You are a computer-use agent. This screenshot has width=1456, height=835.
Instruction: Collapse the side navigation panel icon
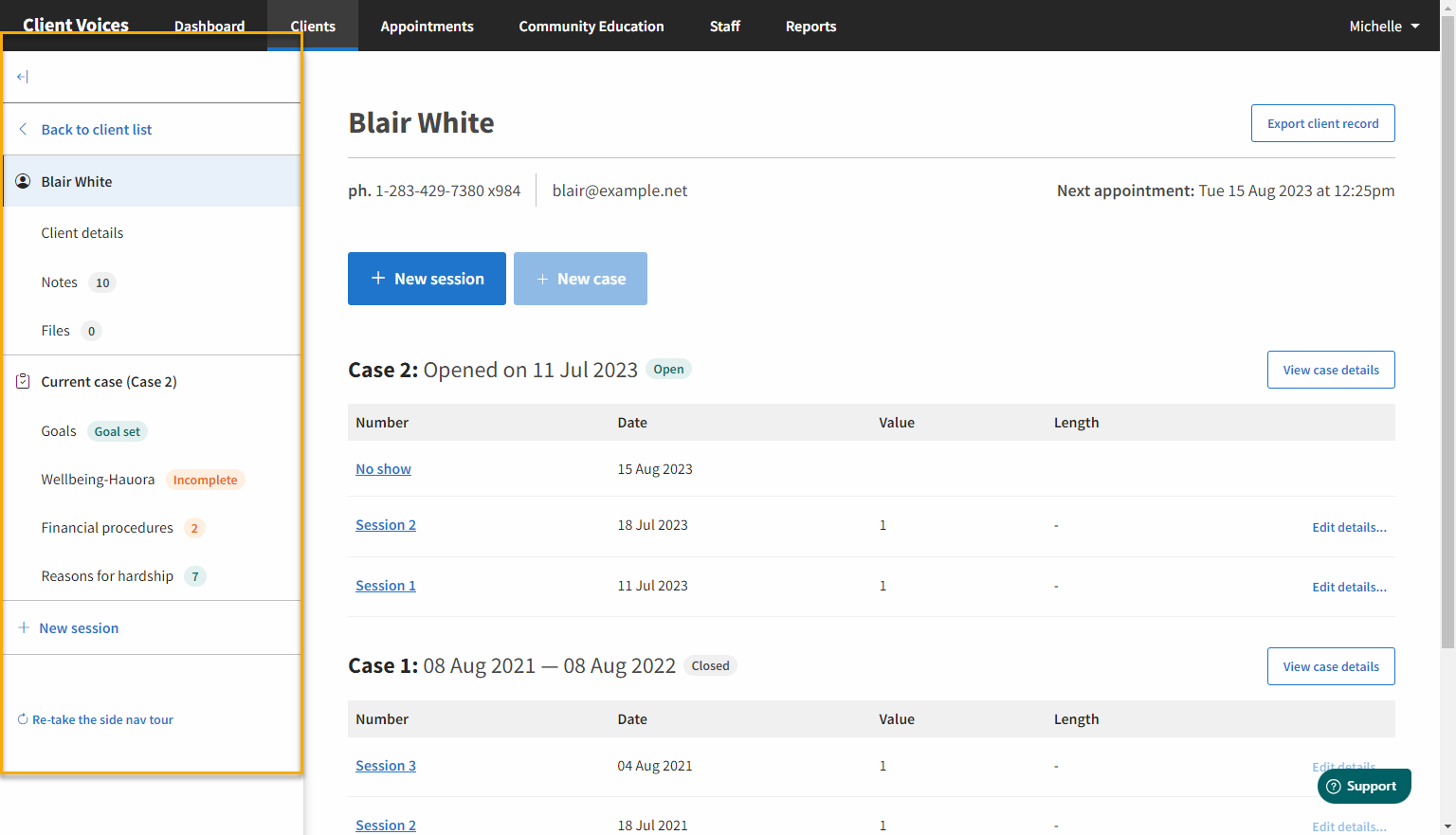click(x=23, y=77)
